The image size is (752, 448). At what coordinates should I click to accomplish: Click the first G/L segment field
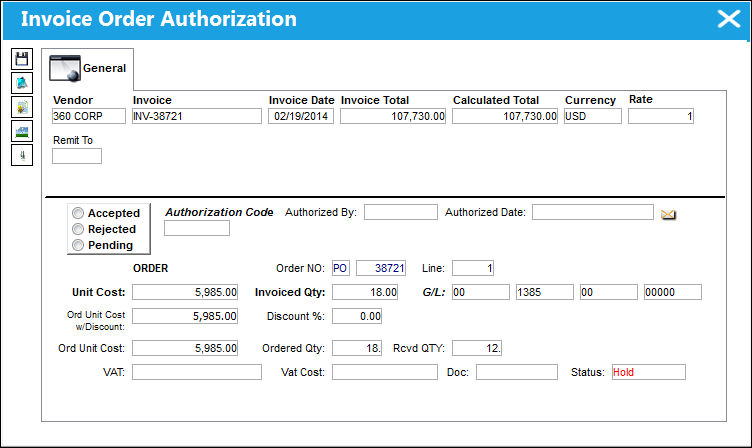coord(481,292)
